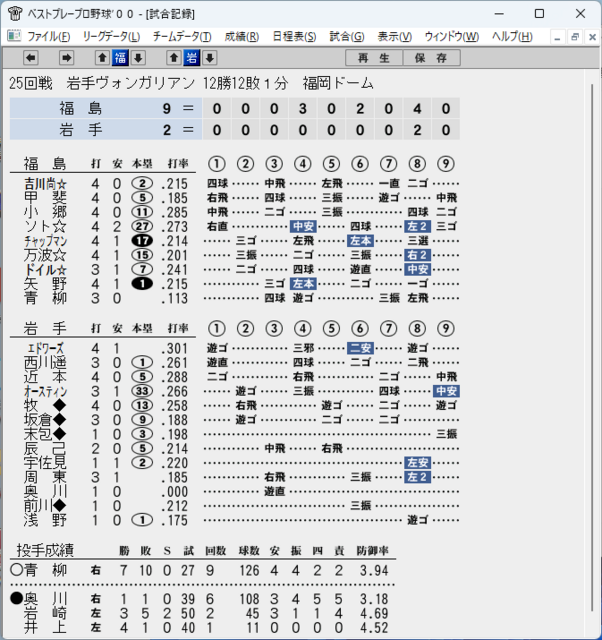
Task: Click batter name 坂倉◆
Action: pos(45,420)
